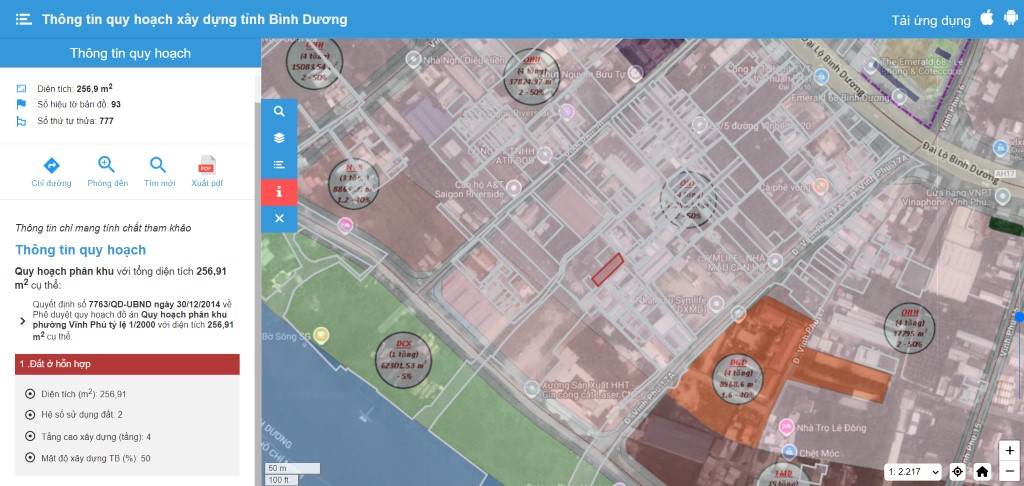1024x486 pixels.
Task: Collapse the Đất ở hỗn hợp section
Action: (127, 365)
